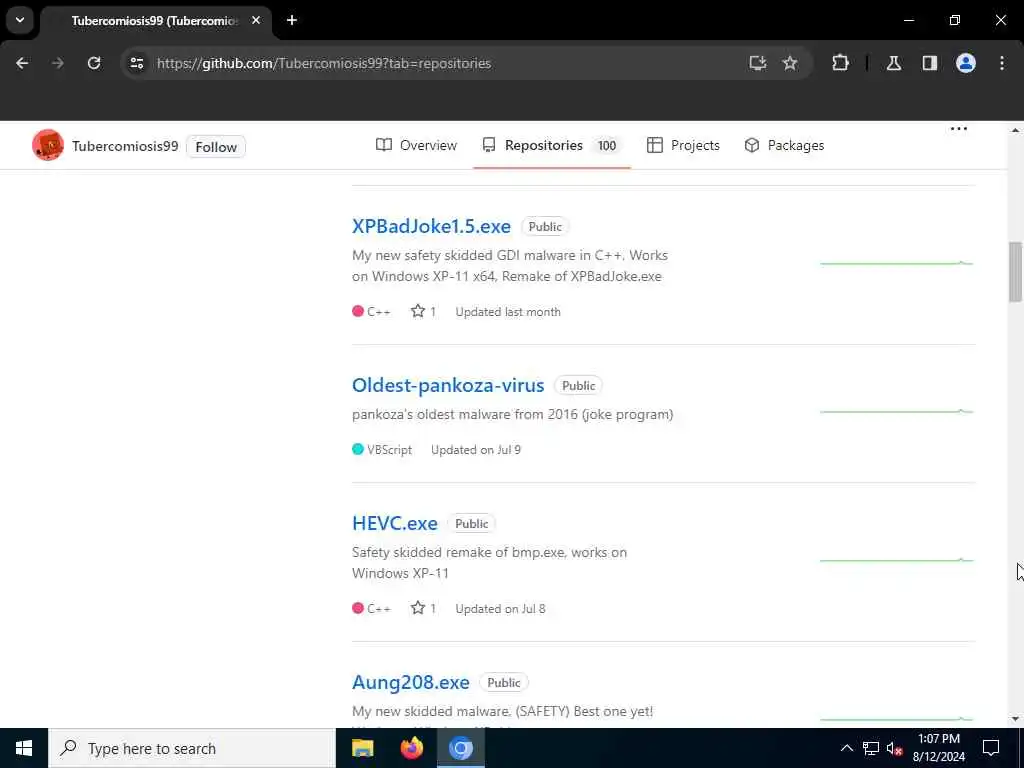
Task: Go forward in browser history
Action: [x=58, y=63]
